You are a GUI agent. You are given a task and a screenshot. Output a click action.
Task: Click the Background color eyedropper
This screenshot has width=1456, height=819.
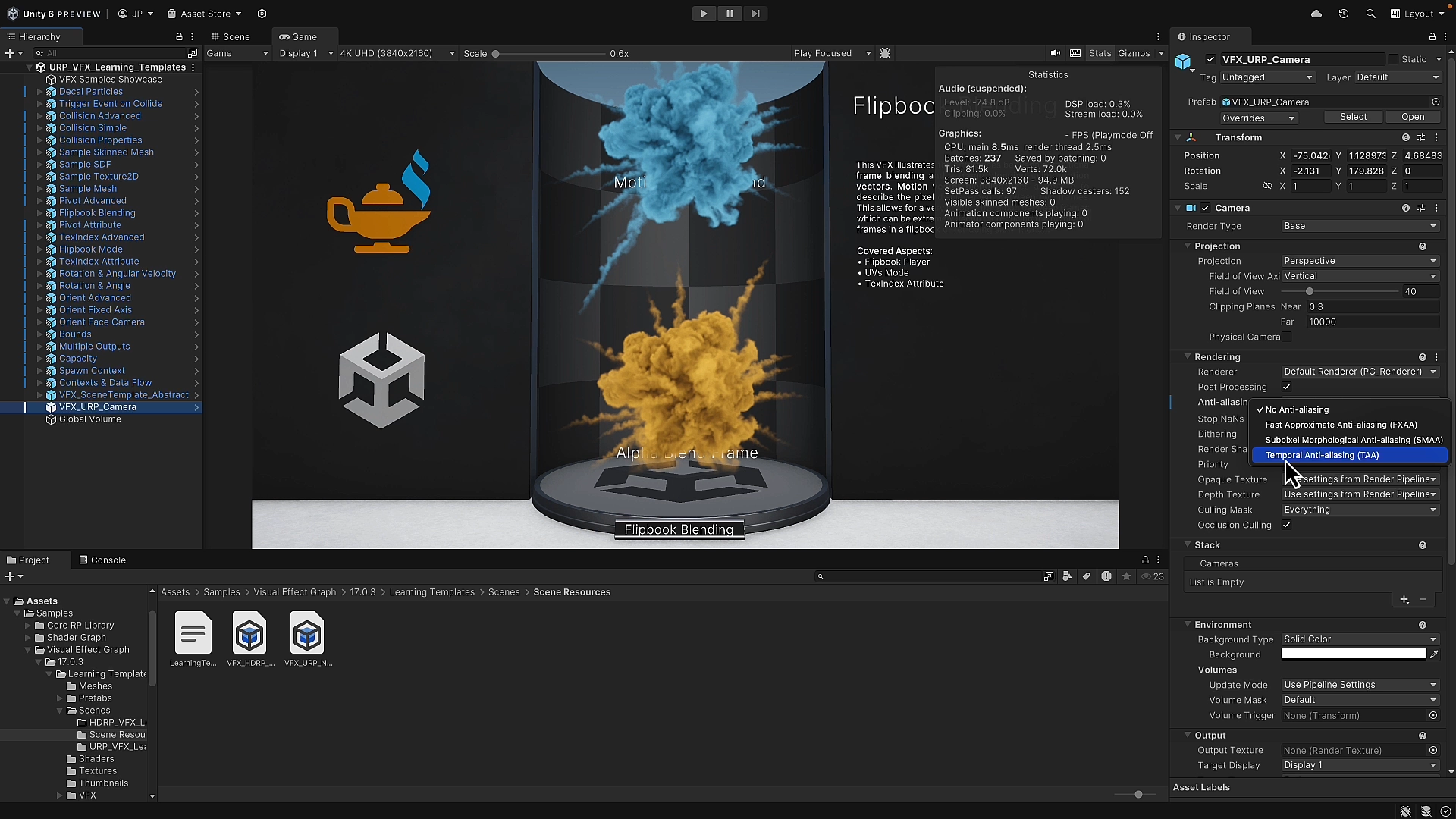[1434, 654]
